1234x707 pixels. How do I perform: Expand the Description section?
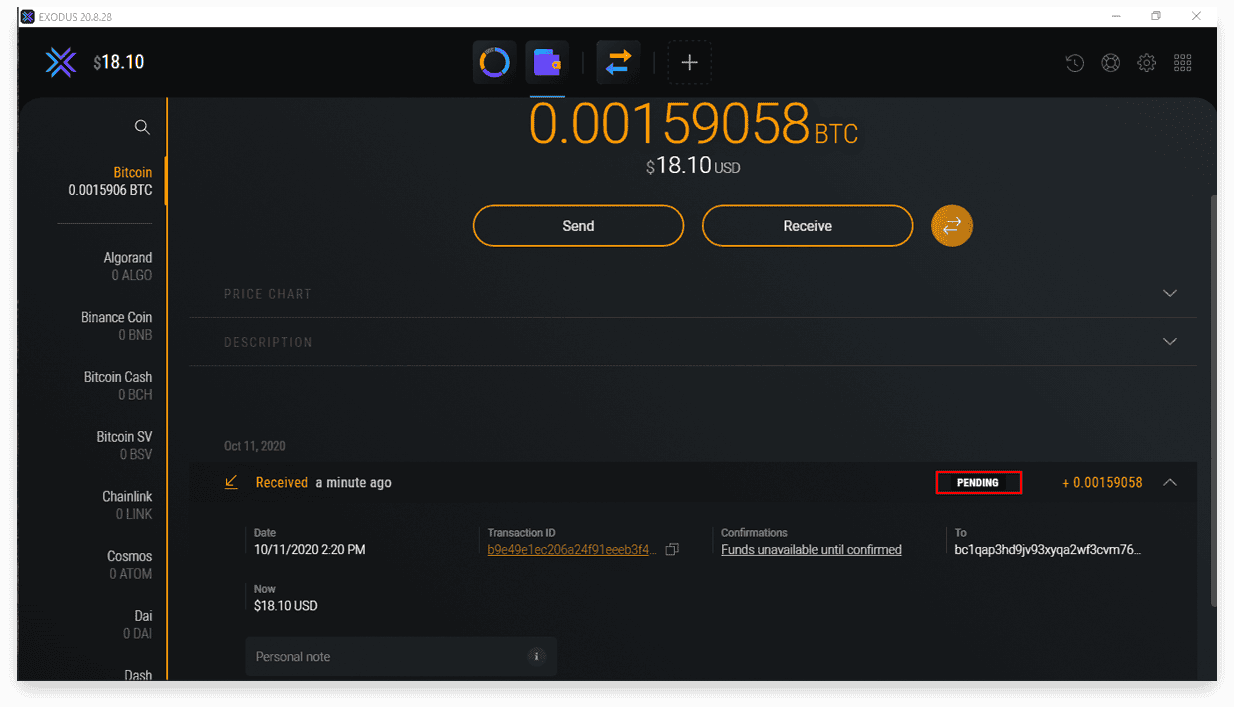click(692, 342)
